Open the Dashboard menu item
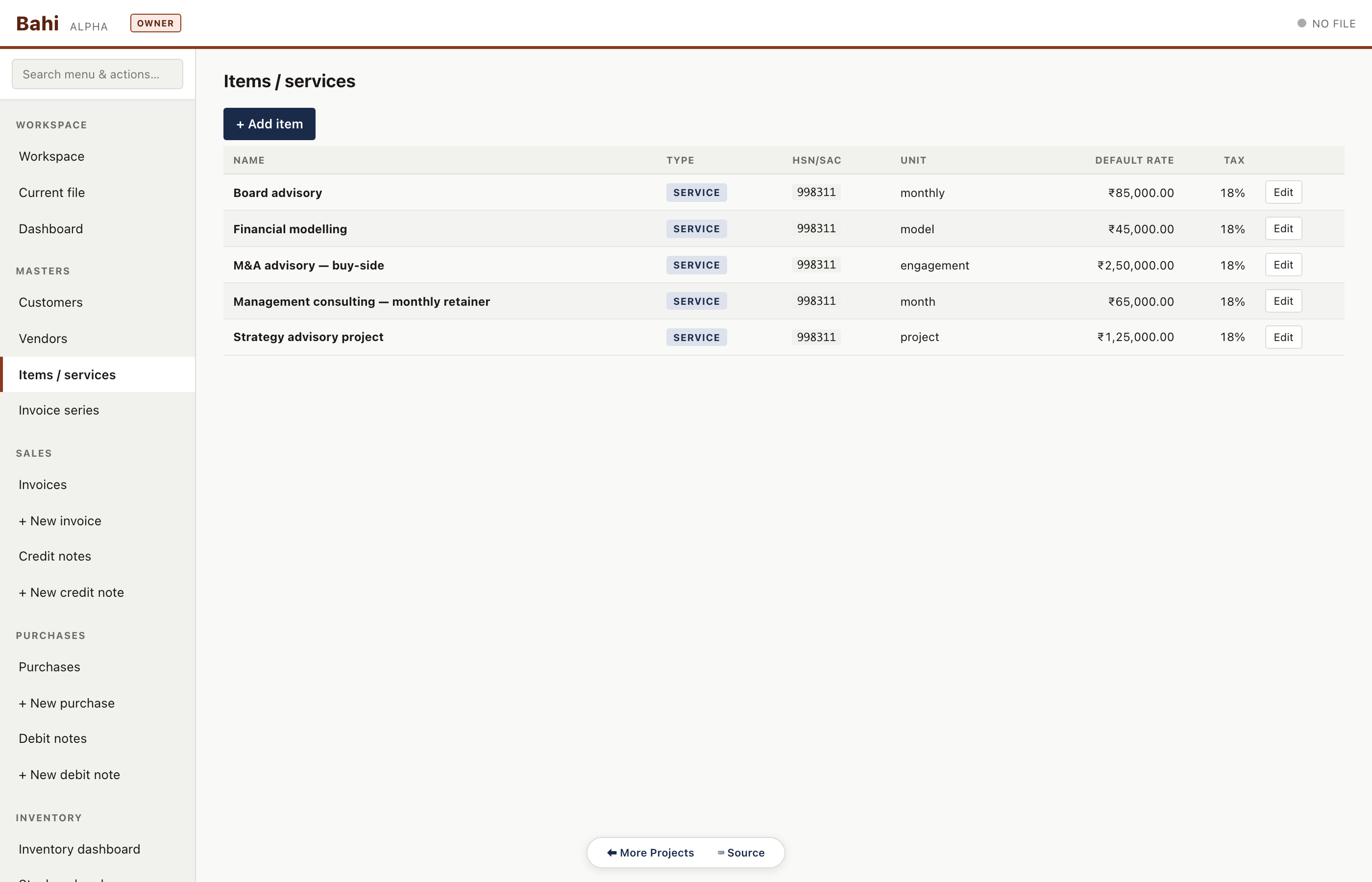Image resolution: width=1372 pixels, height=882 pixels. (50, 229)
